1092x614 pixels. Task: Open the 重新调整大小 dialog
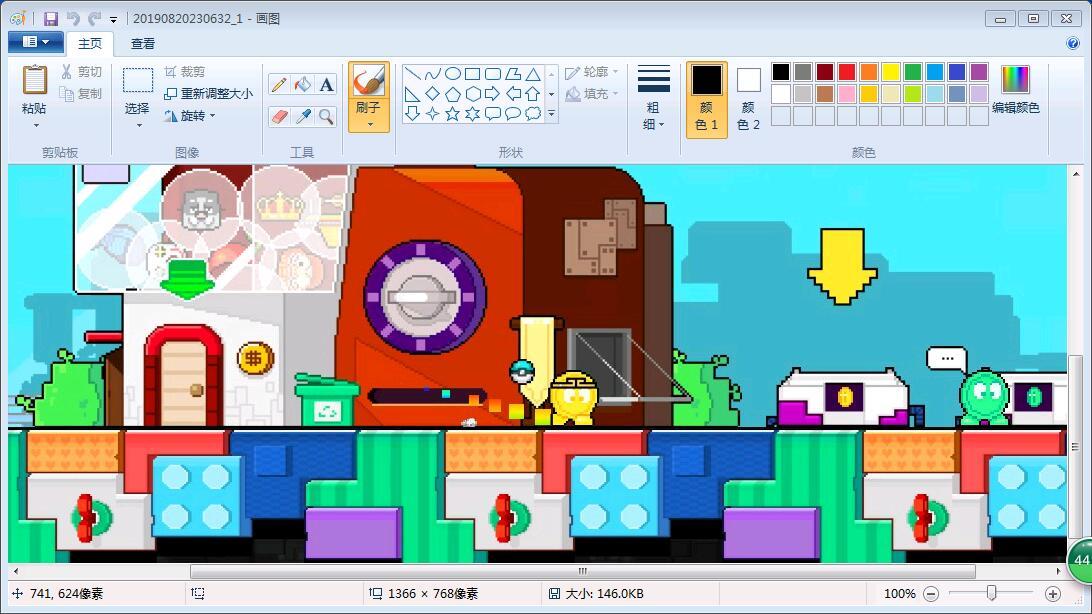[x=208, y=93]
